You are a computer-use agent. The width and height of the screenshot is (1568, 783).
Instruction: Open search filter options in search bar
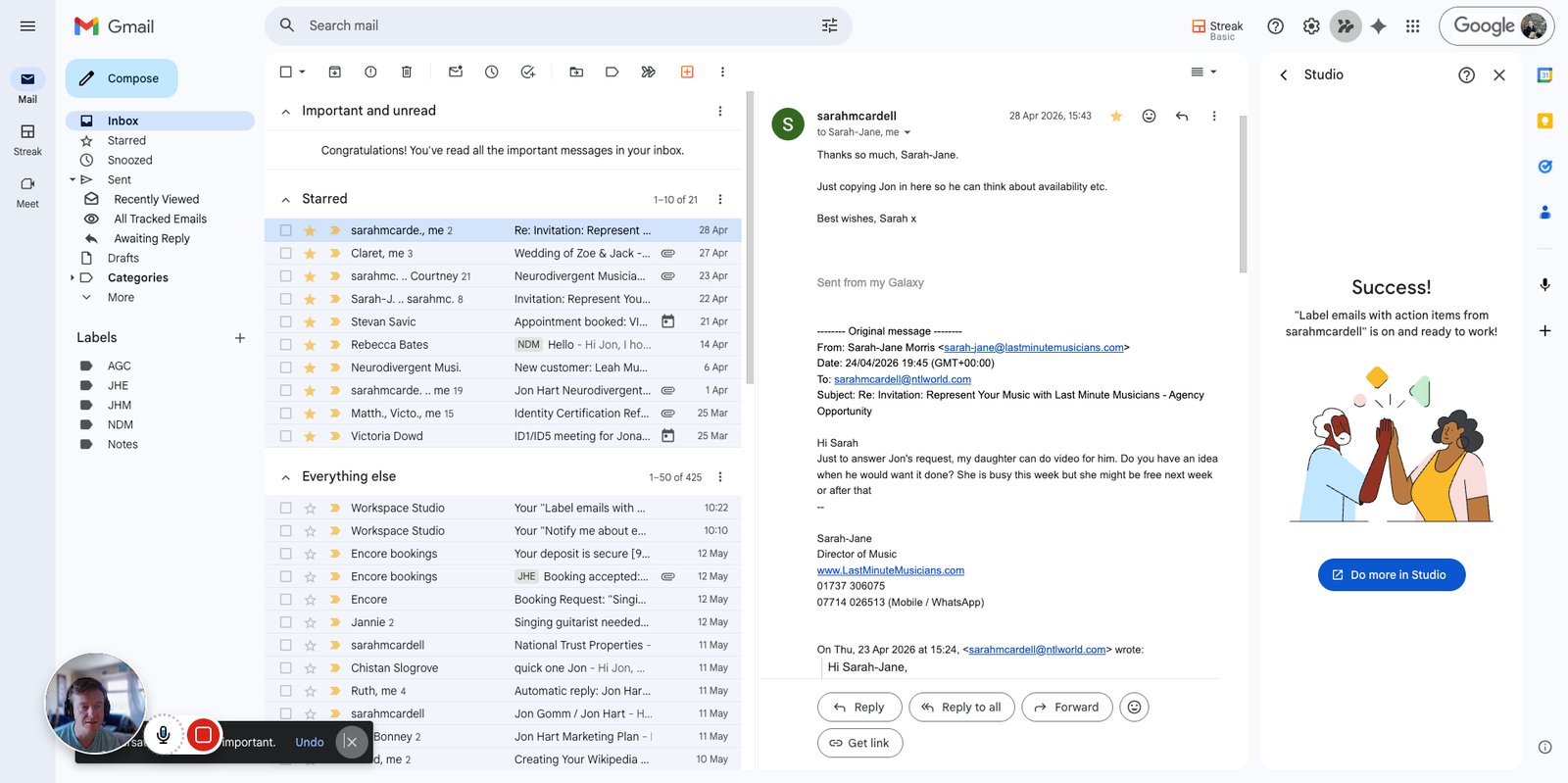829,25
